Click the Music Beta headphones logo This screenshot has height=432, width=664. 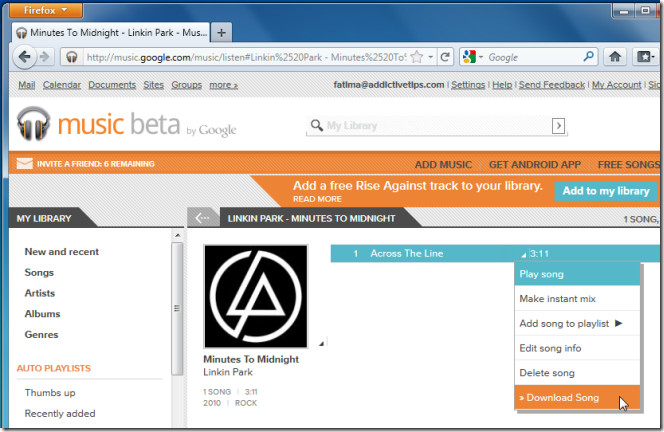click(x=33, y=123)
